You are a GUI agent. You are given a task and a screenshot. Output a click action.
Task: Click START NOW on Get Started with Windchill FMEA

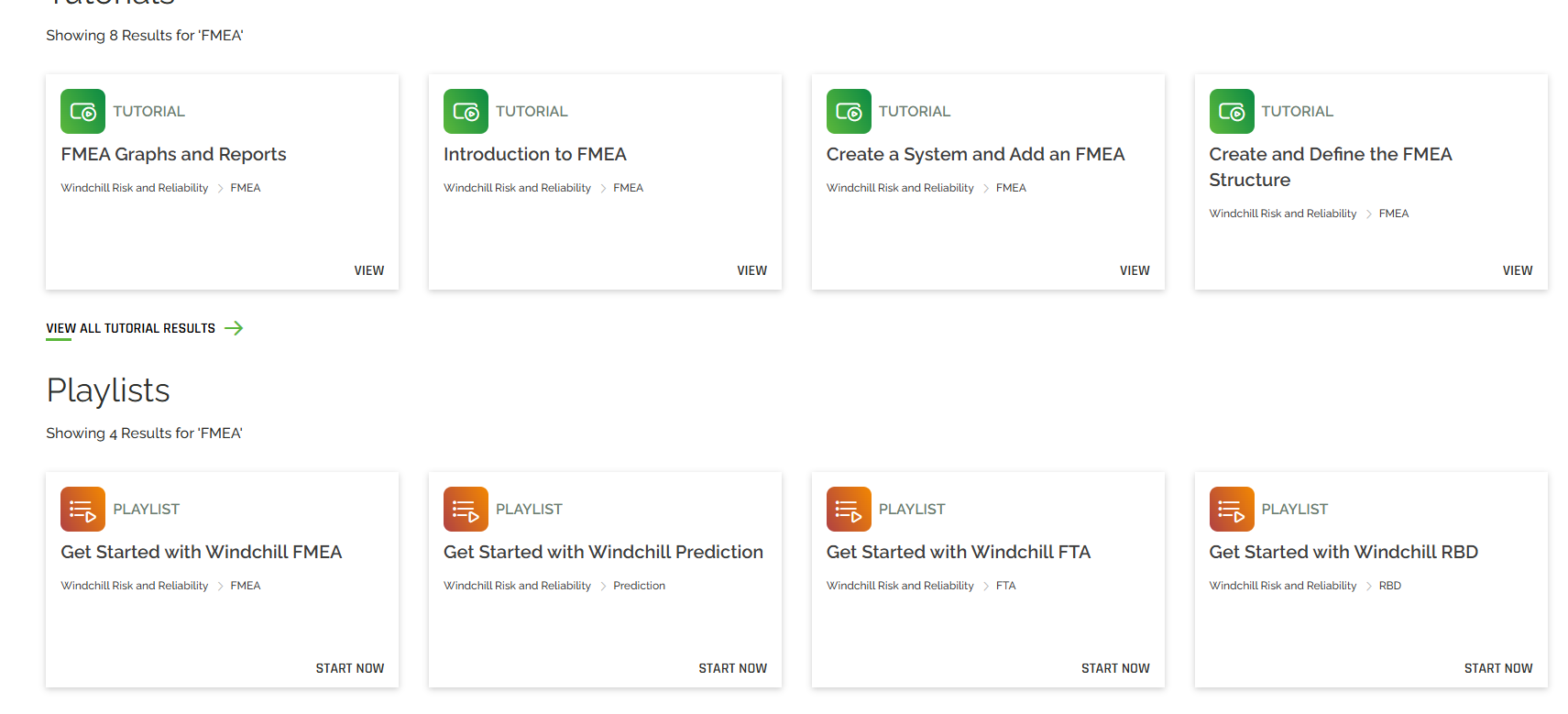click(349, 667)
